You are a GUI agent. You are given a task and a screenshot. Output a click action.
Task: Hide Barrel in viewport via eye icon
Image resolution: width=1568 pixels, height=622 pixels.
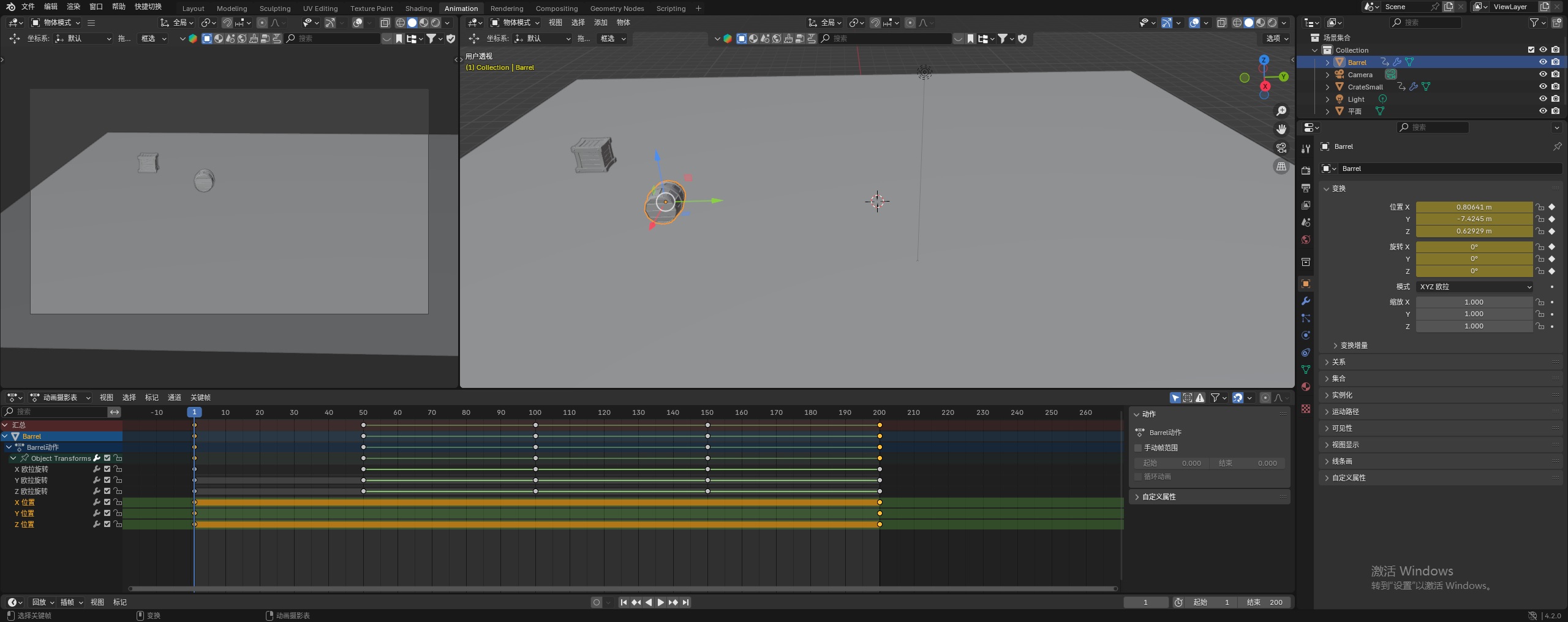(1543, 62)
